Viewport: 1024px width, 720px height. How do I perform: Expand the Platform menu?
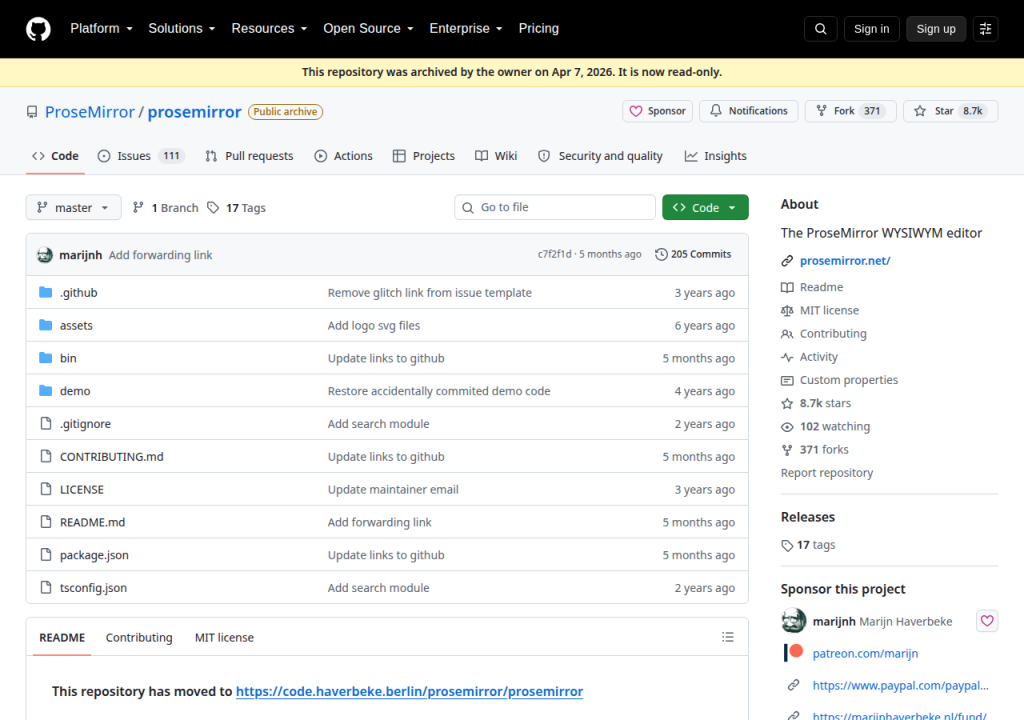[101, 29]
